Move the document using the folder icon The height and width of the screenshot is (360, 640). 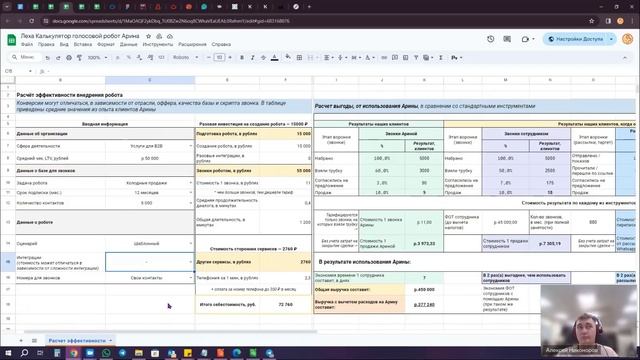(x=159, y=36)
